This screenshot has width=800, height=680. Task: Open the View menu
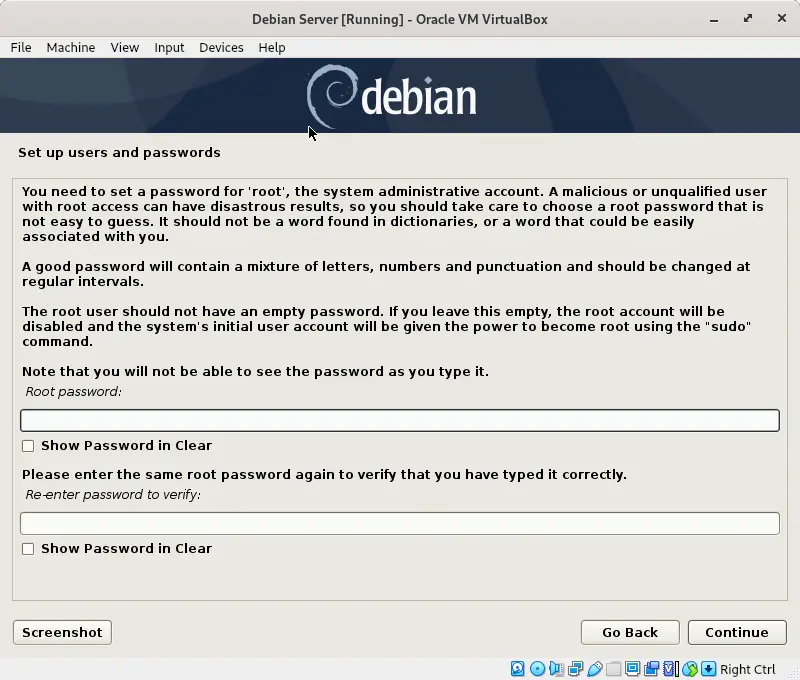[x=125, y=47]
